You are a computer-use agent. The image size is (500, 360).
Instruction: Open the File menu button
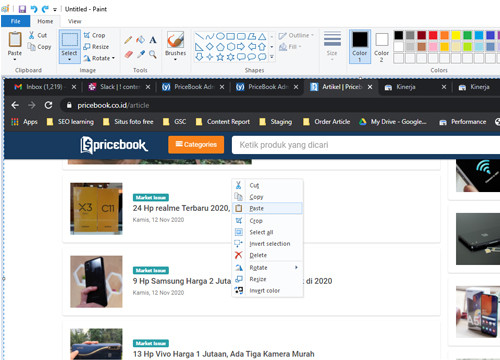coord(16,21)
